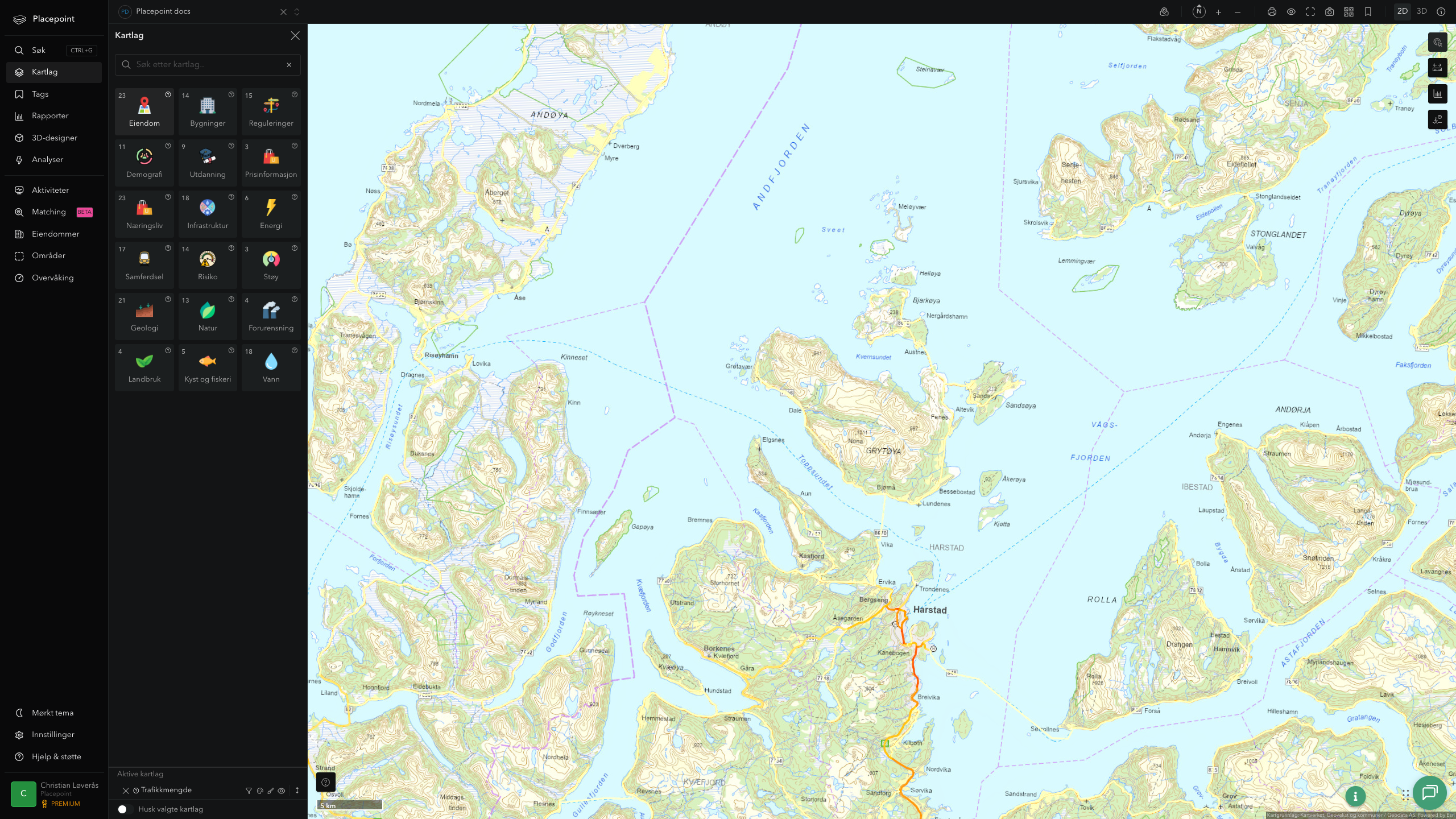Viewport: 1456px width, 819px height.
Task: Show help for the Eiendom category tile
Action: pos(168,95)
